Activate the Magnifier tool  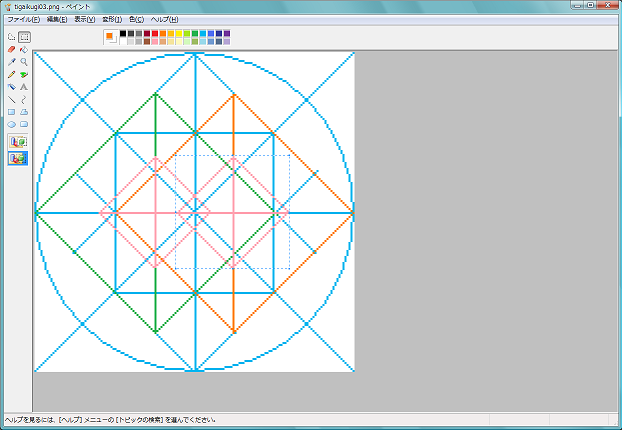click(24, 62)
